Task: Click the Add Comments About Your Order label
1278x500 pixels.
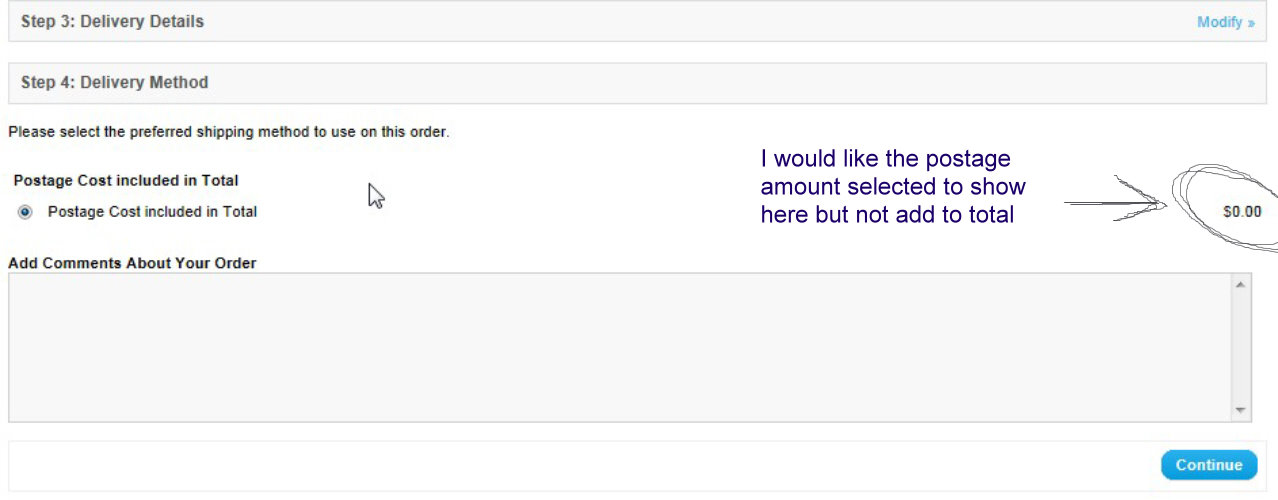Action: point(132,263)
